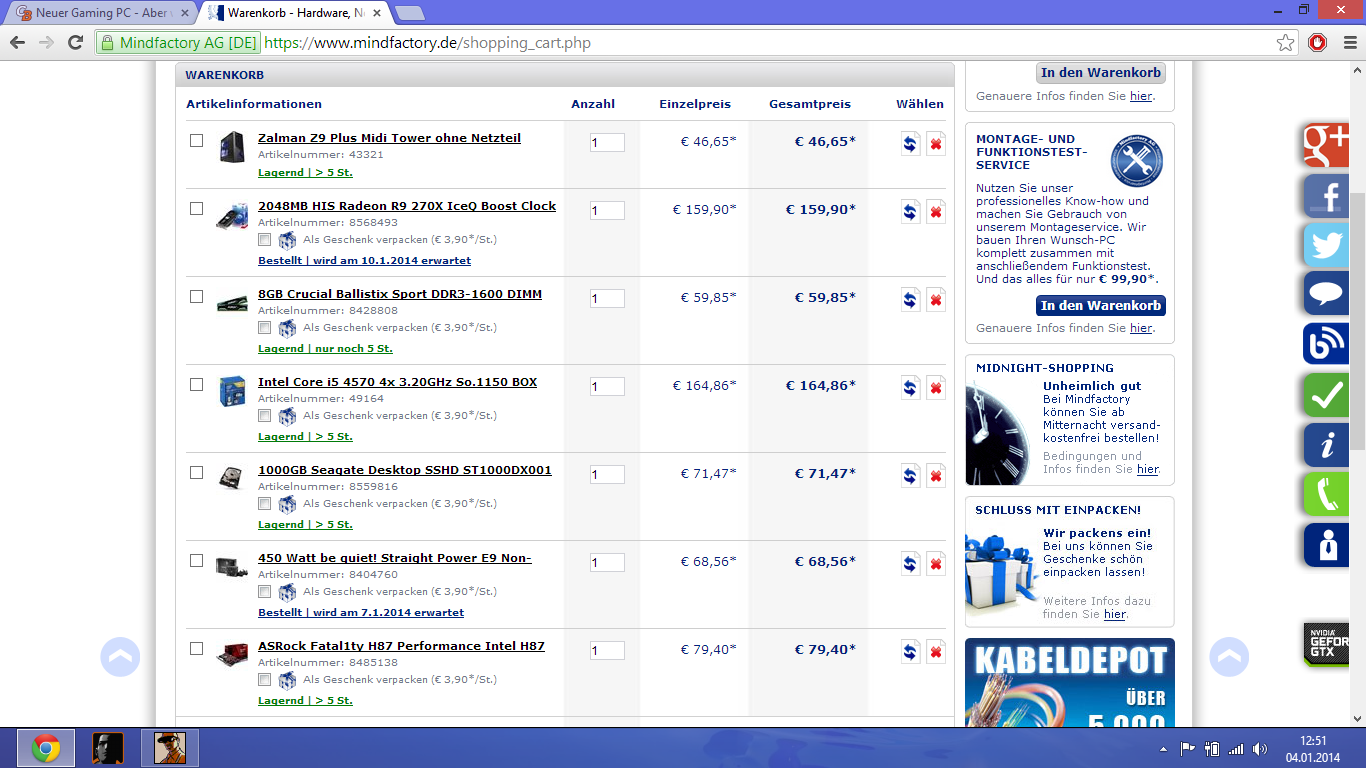Update quantity for Seagate Desktop SSHD row
Screen dimensions: 1366x768
[910, 476]
